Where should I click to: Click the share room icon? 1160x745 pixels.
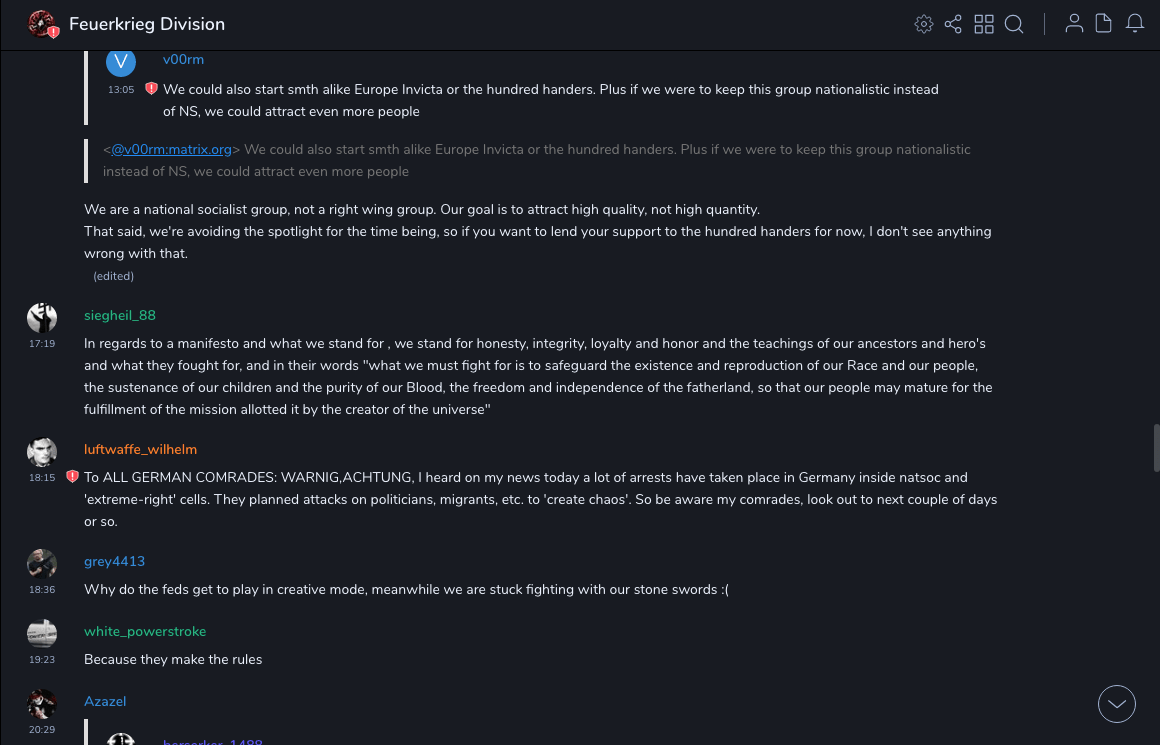(953, 24)
